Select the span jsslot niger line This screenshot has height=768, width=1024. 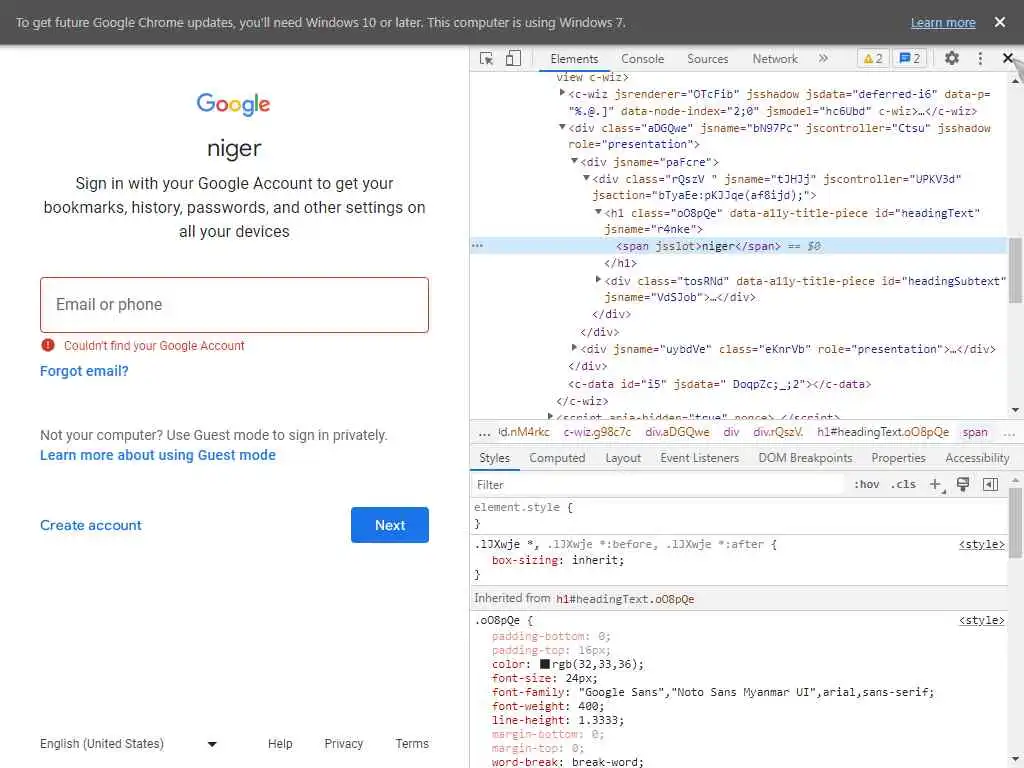pyautogui.click(x=738, y=246)
